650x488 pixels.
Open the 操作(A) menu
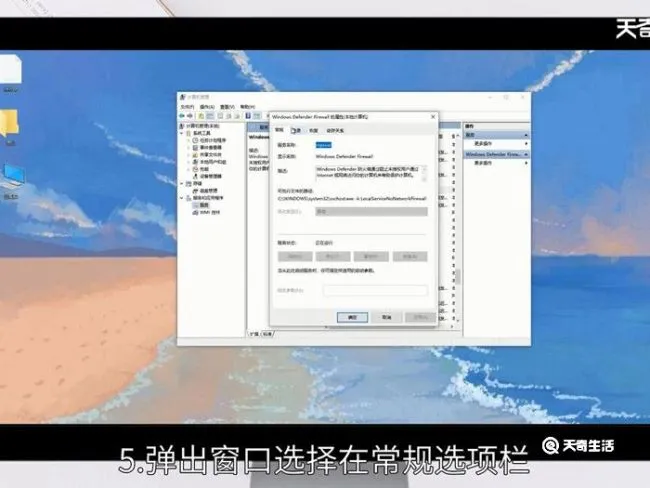(207, 107)
